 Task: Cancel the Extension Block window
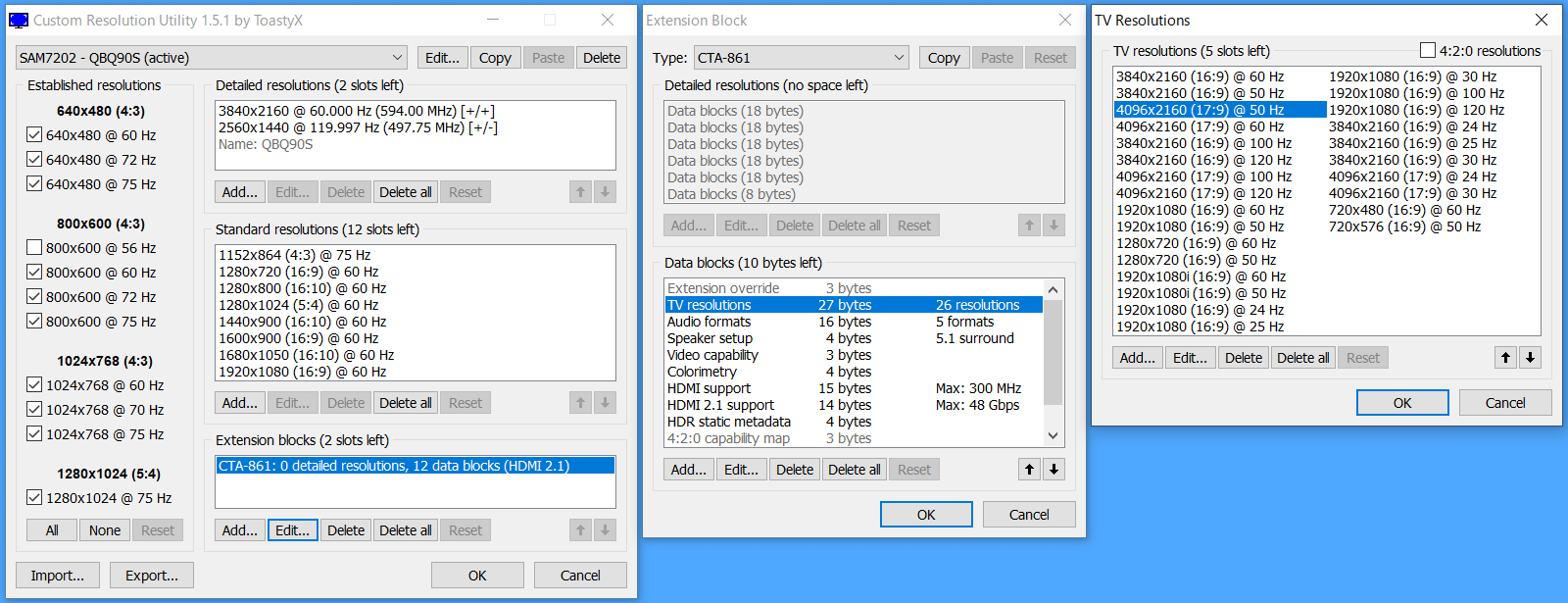(x=1029, y=515)
